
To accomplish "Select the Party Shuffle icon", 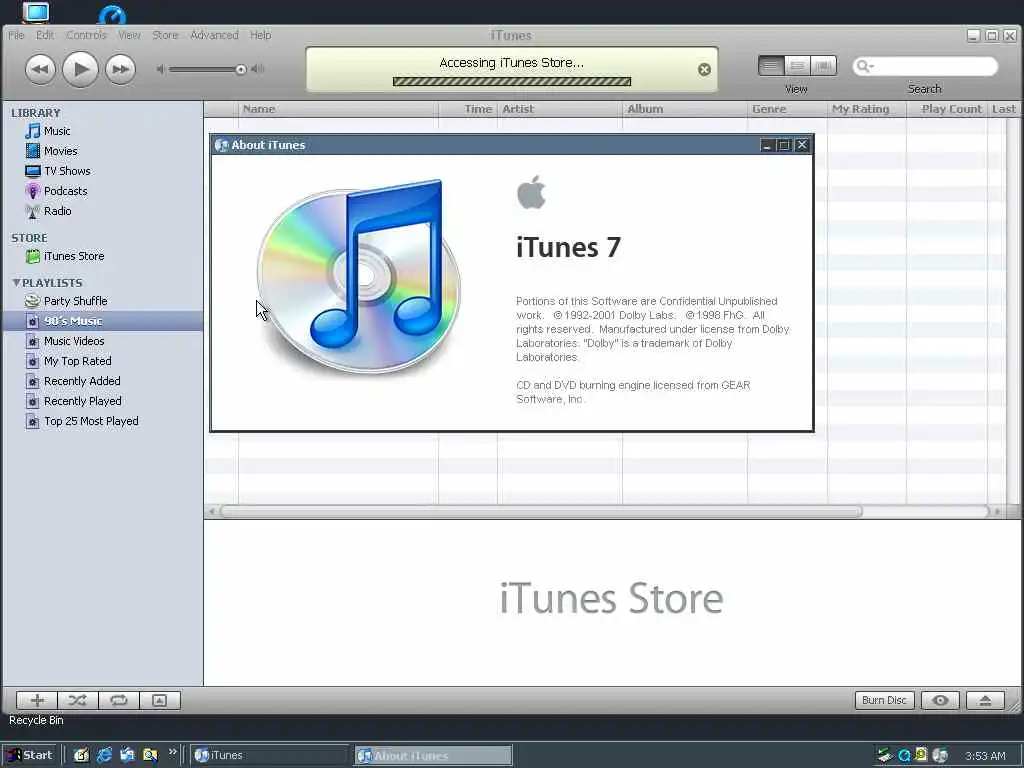I will tap(33, 301).
